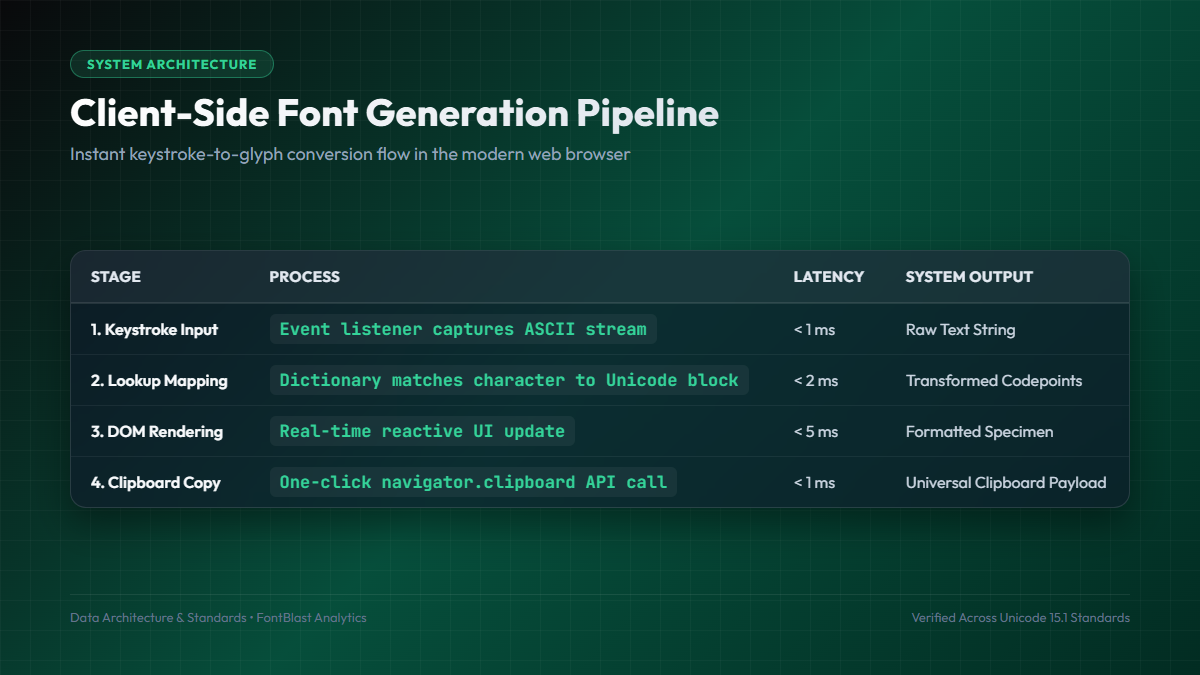Select the '3. DOM Rendering' stage cell
The image size is (1200, 675).
click(157, 431)
